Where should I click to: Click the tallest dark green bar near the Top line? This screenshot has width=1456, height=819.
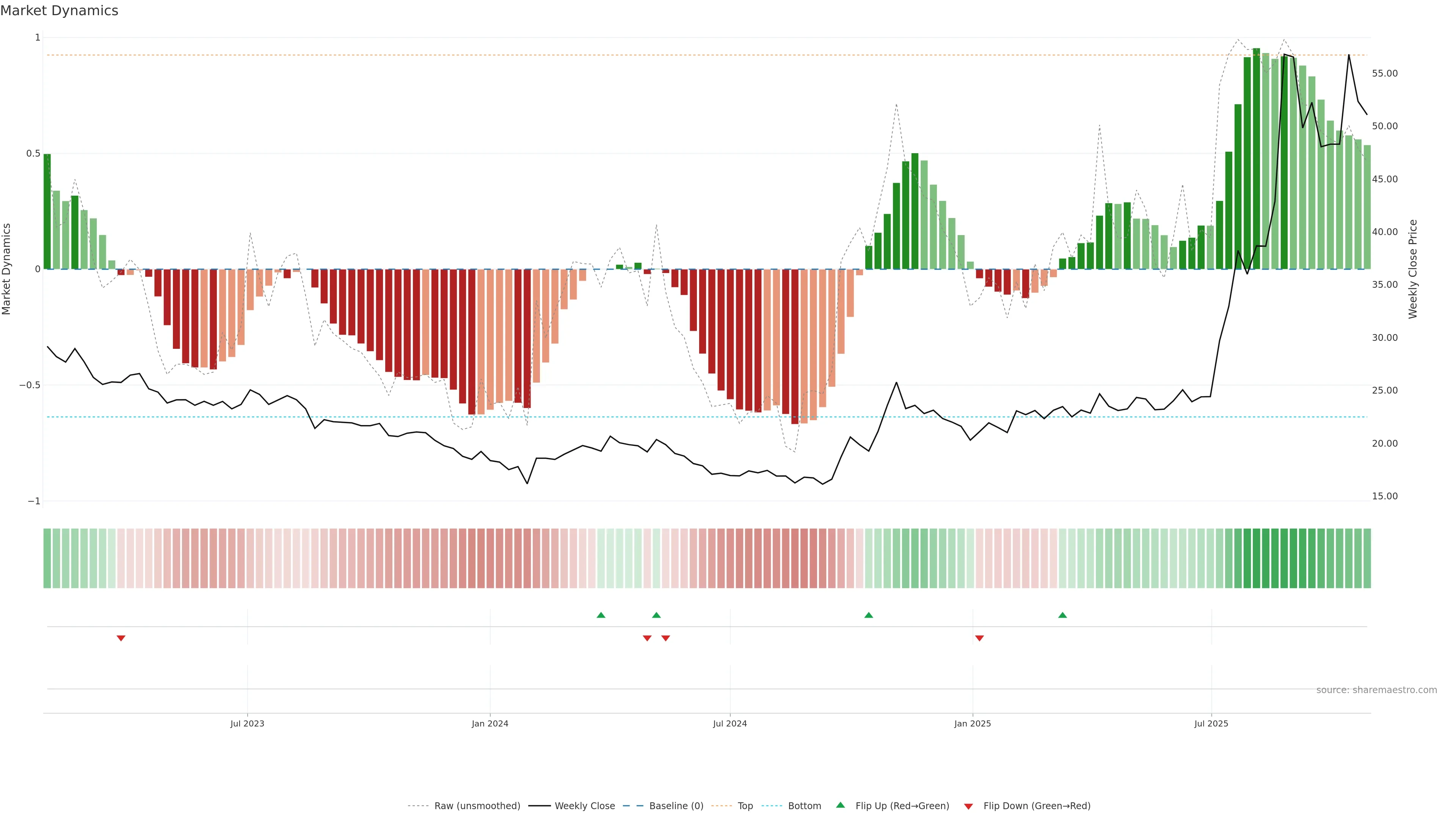[1256, 158]
